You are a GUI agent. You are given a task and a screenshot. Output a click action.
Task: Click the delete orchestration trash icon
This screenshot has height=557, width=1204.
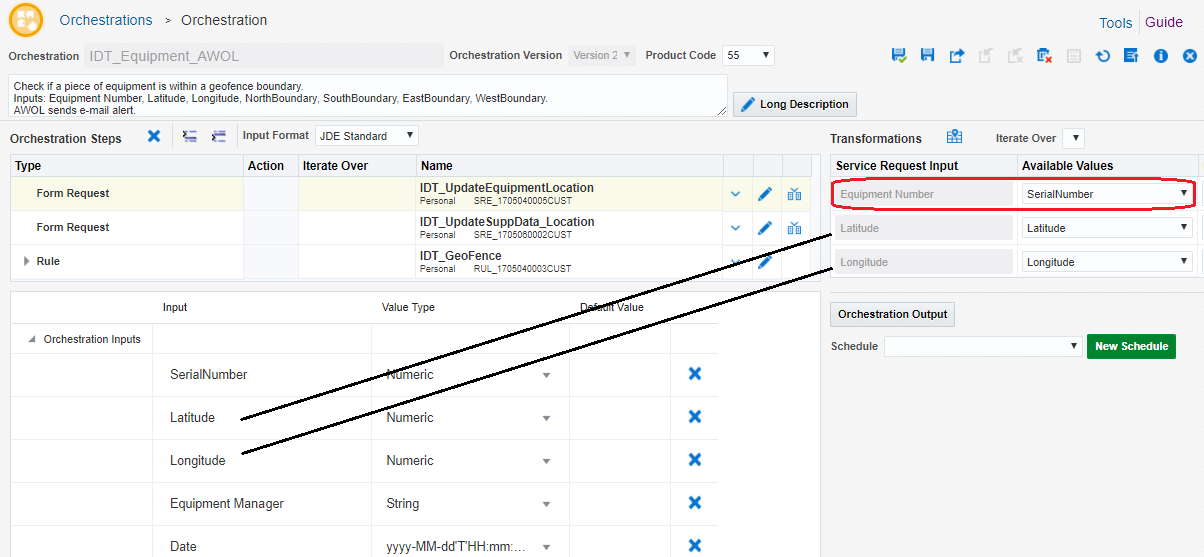tap(1043, 56)
